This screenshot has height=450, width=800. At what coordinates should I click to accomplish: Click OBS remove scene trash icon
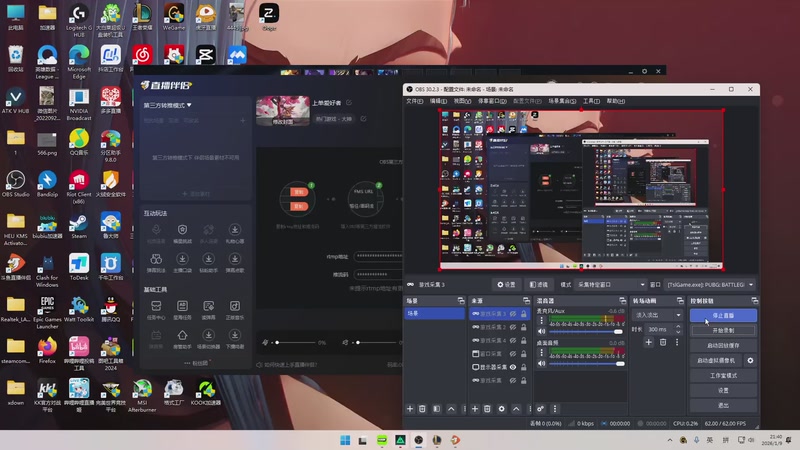[422, 409]
